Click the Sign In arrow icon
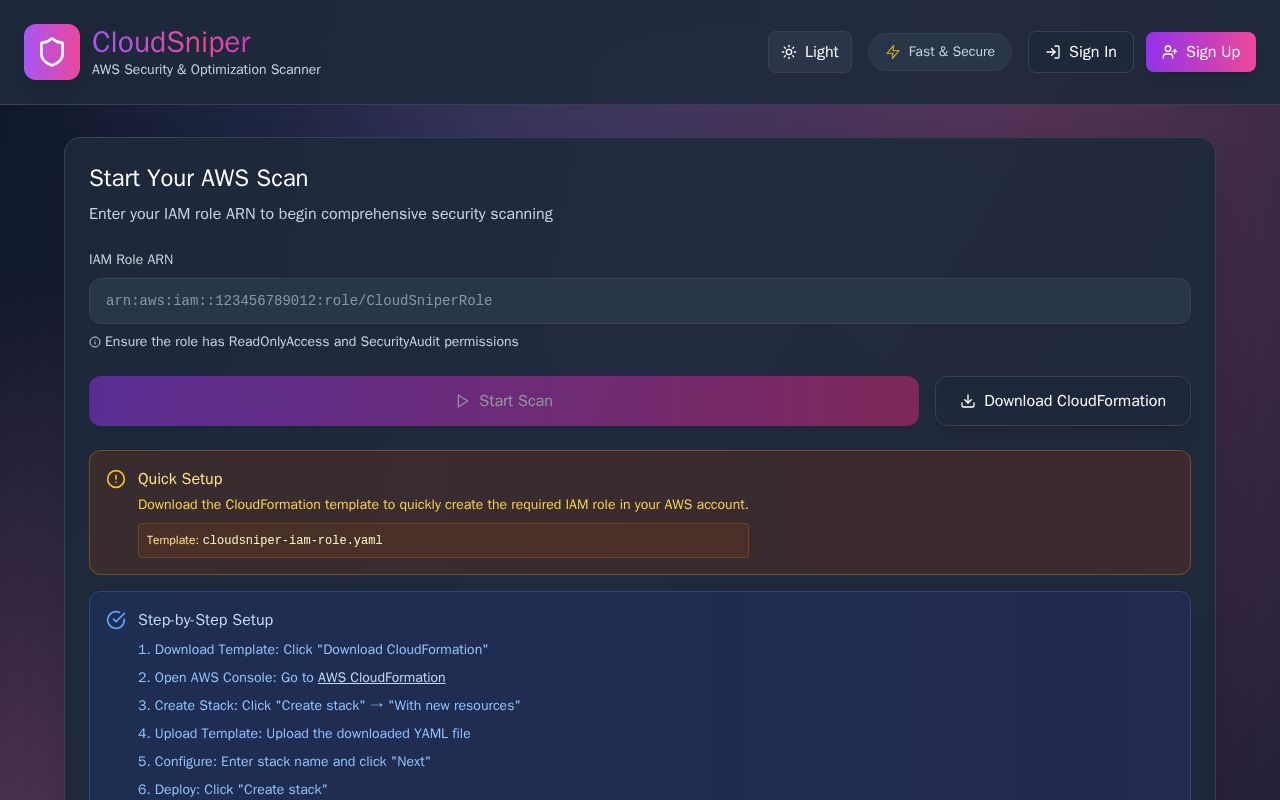1280x800 pixels. pyautogui.click(x=1053, y=52)
